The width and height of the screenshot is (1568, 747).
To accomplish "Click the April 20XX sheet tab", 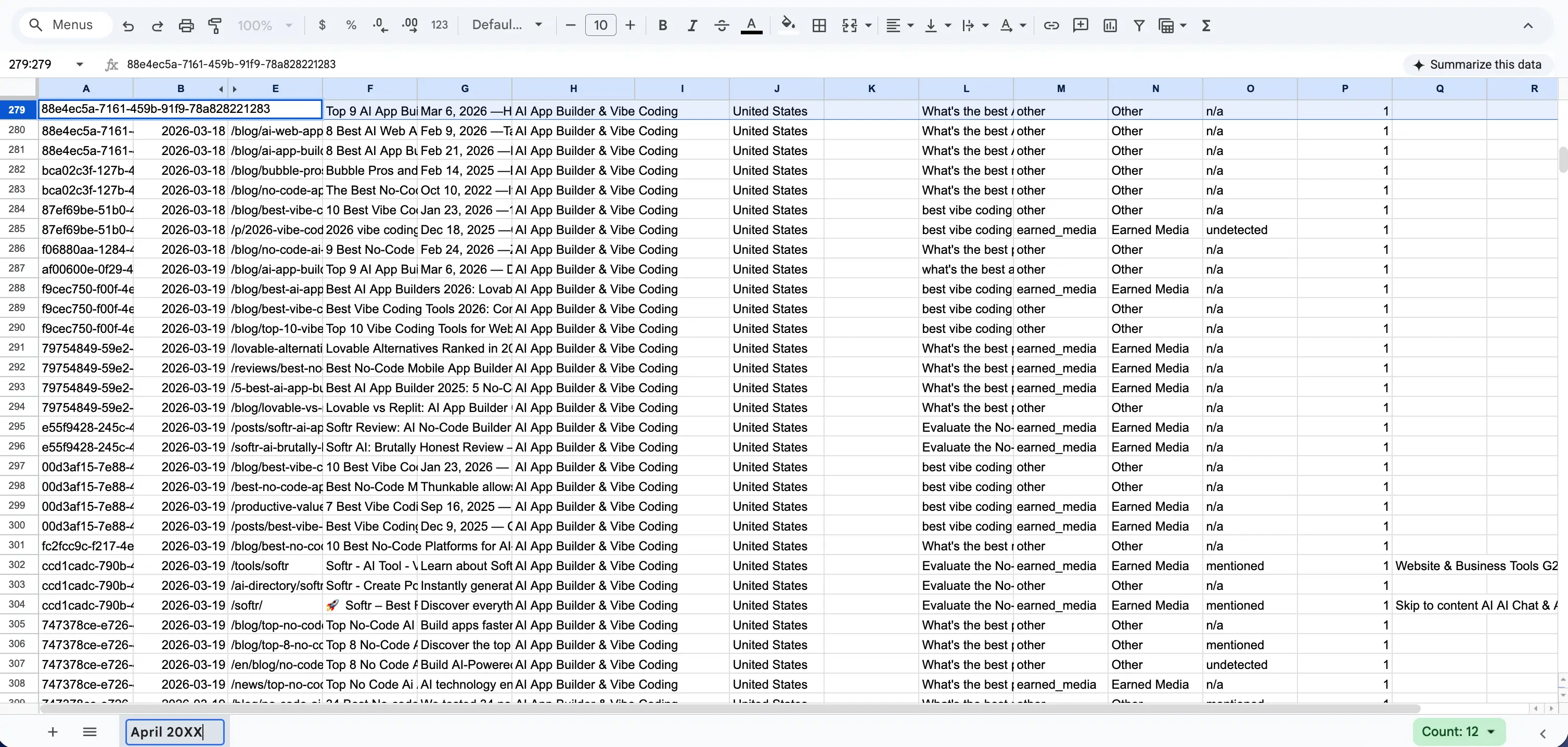I will pos(175,731).
